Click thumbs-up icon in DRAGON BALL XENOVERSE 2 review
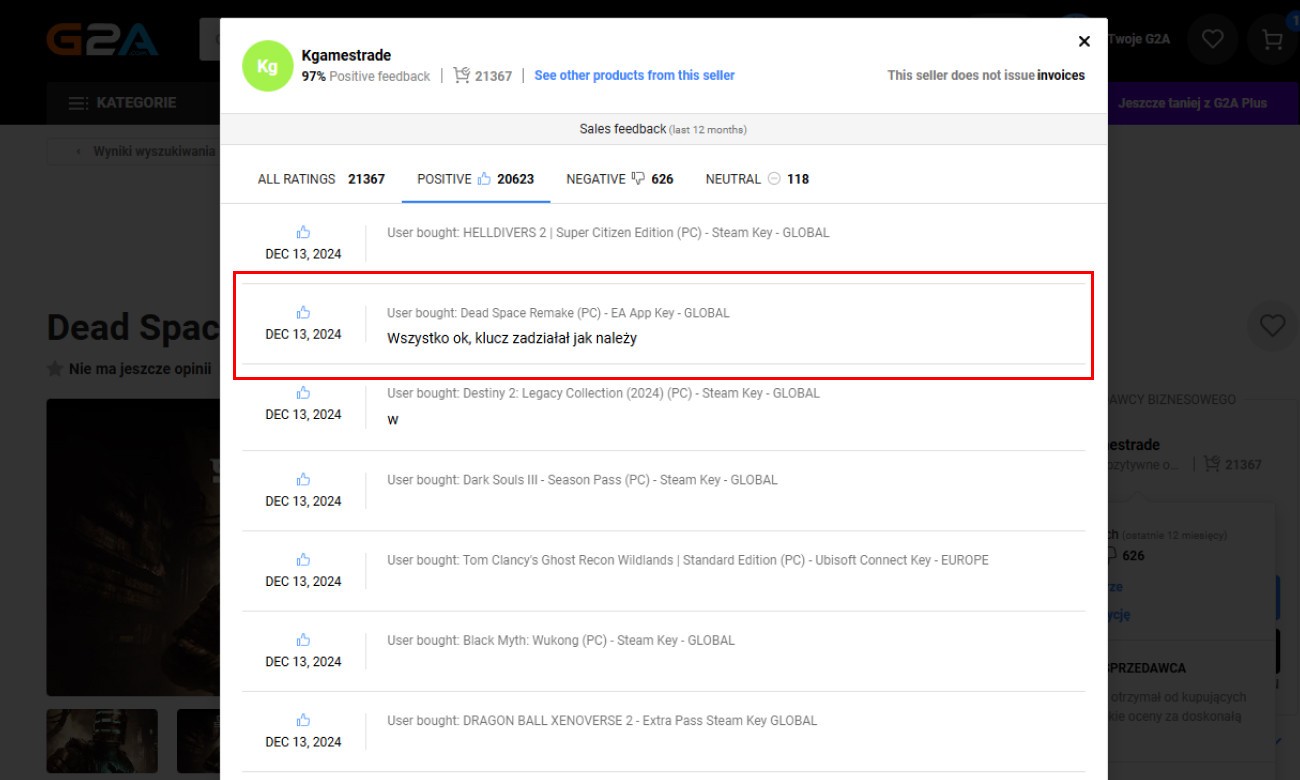Screen dimensions: 1300x780 coord(303,719)
